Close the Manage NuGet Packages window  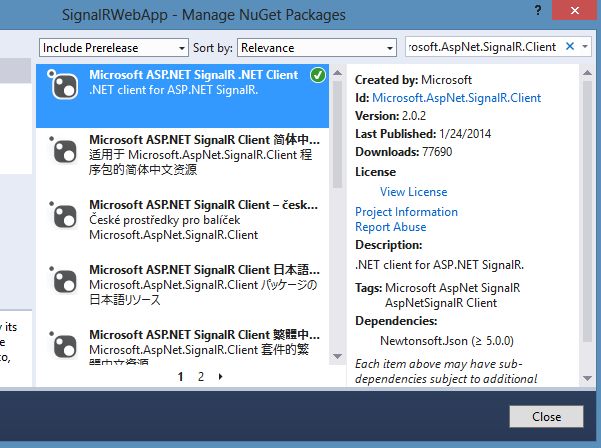575,10
